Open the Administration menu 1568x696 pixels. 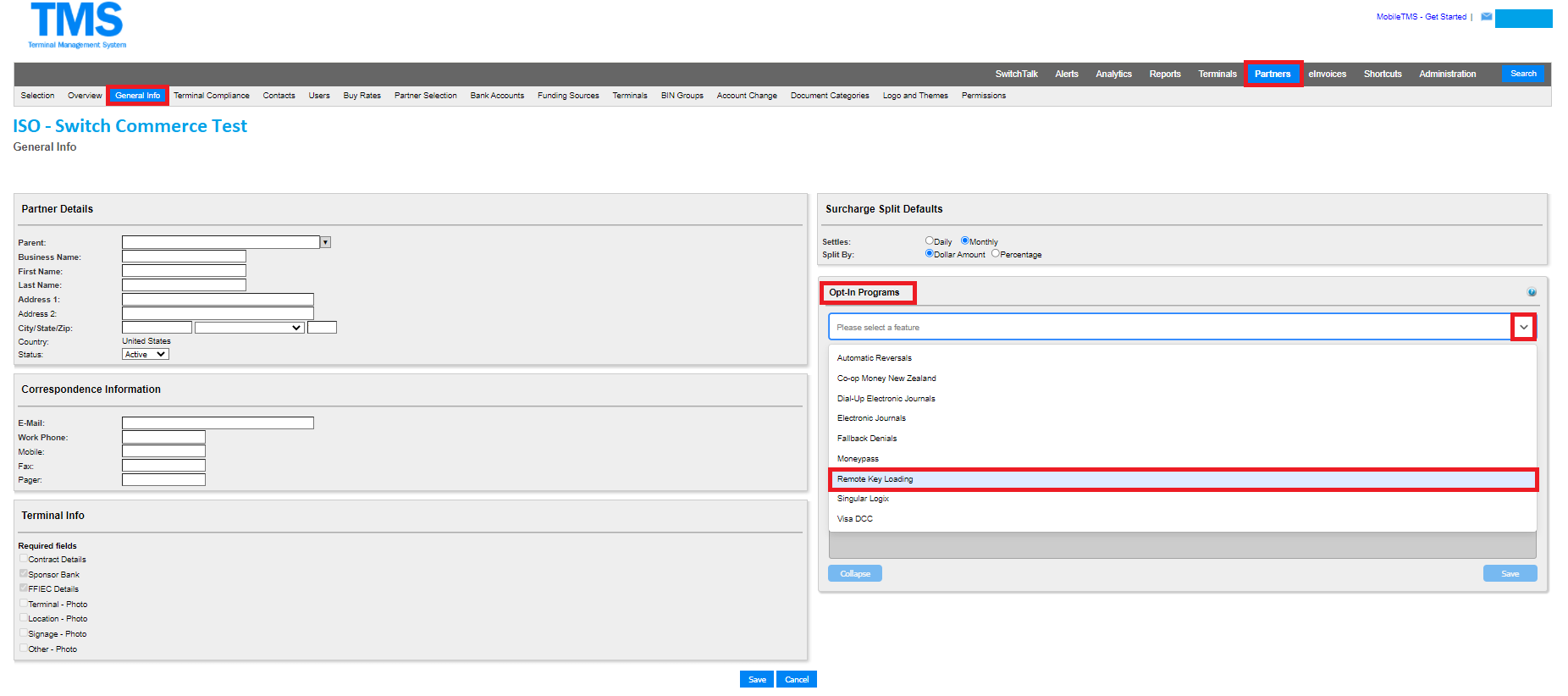point(1447,74)
